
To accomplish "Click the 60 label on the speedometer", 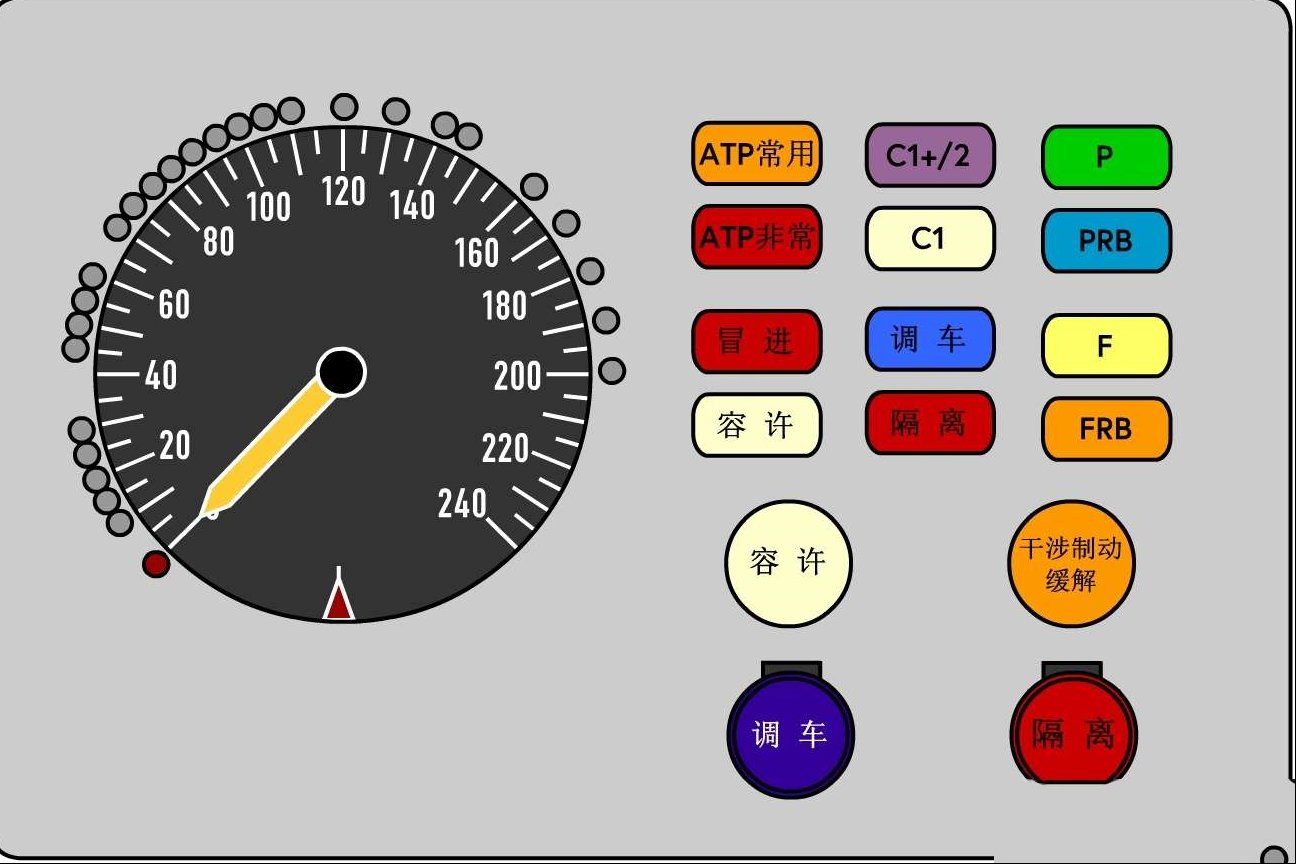I will tap(174, 305).
